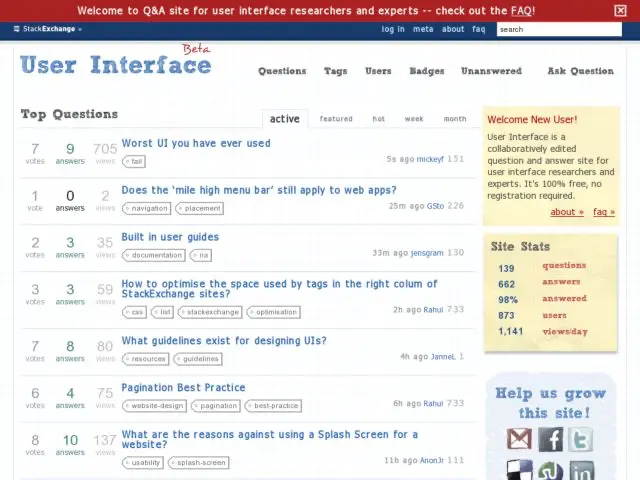
Task: Switch to the week tab
Action: (x=413, y=119)
